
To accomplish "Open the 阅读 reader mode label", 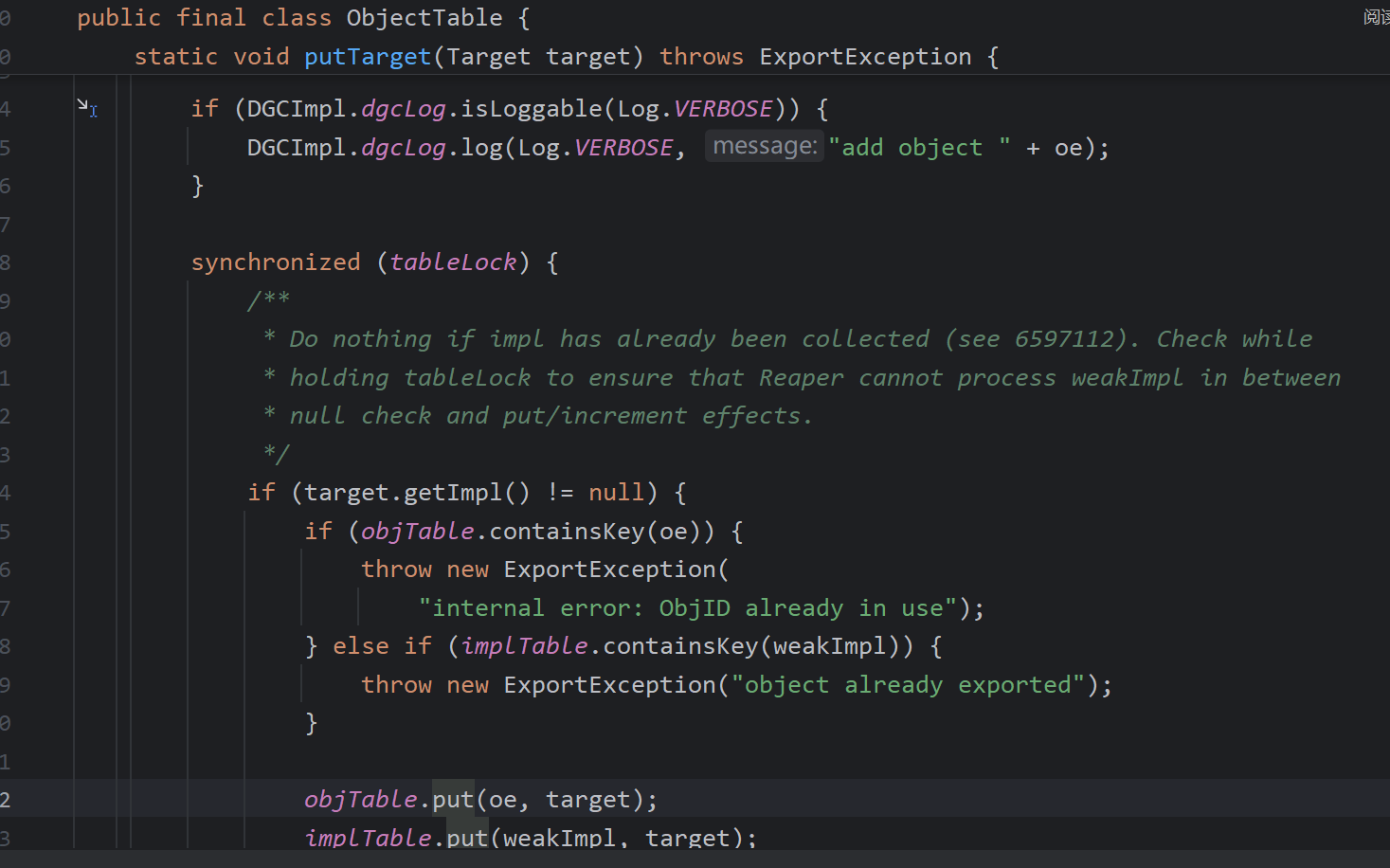I will click(x=1377, y=17).
